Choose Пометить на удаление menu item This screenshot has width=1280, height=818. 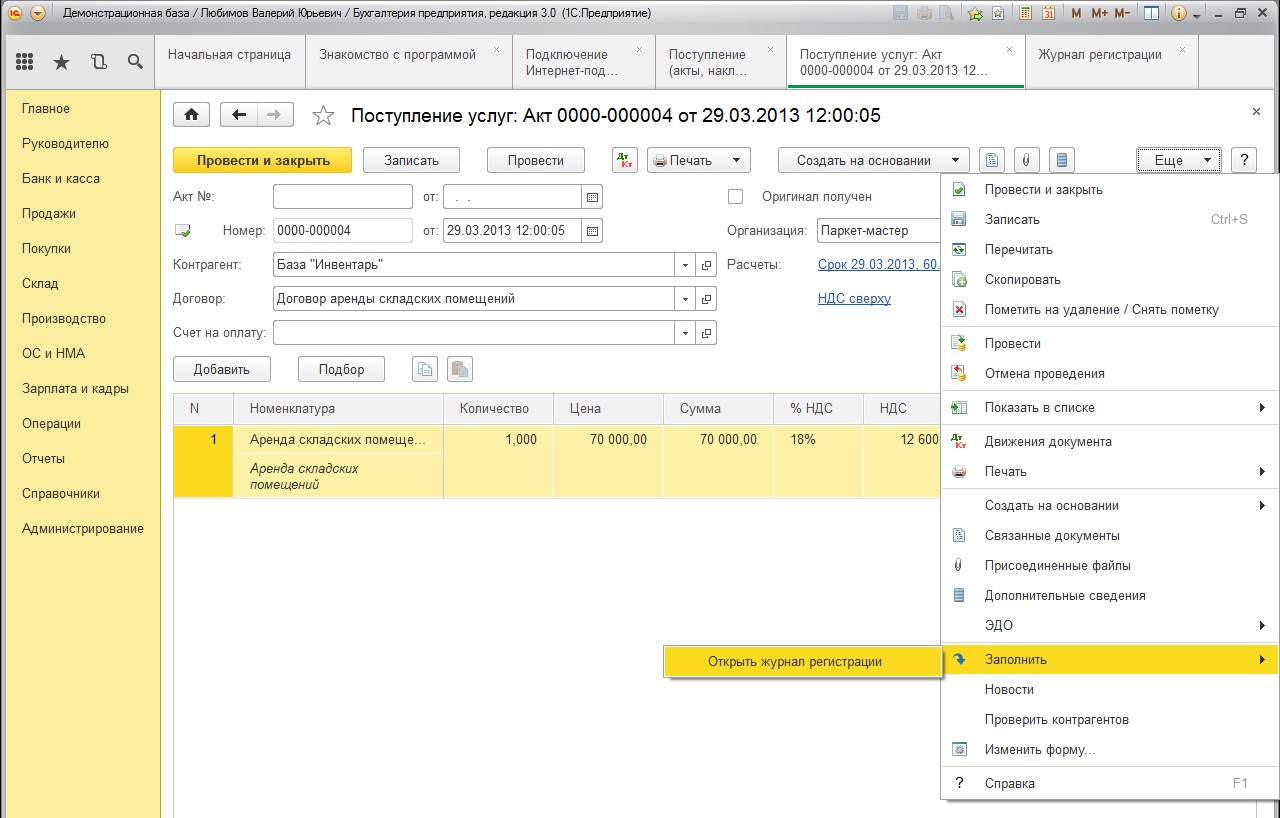tap(1109, 309)
